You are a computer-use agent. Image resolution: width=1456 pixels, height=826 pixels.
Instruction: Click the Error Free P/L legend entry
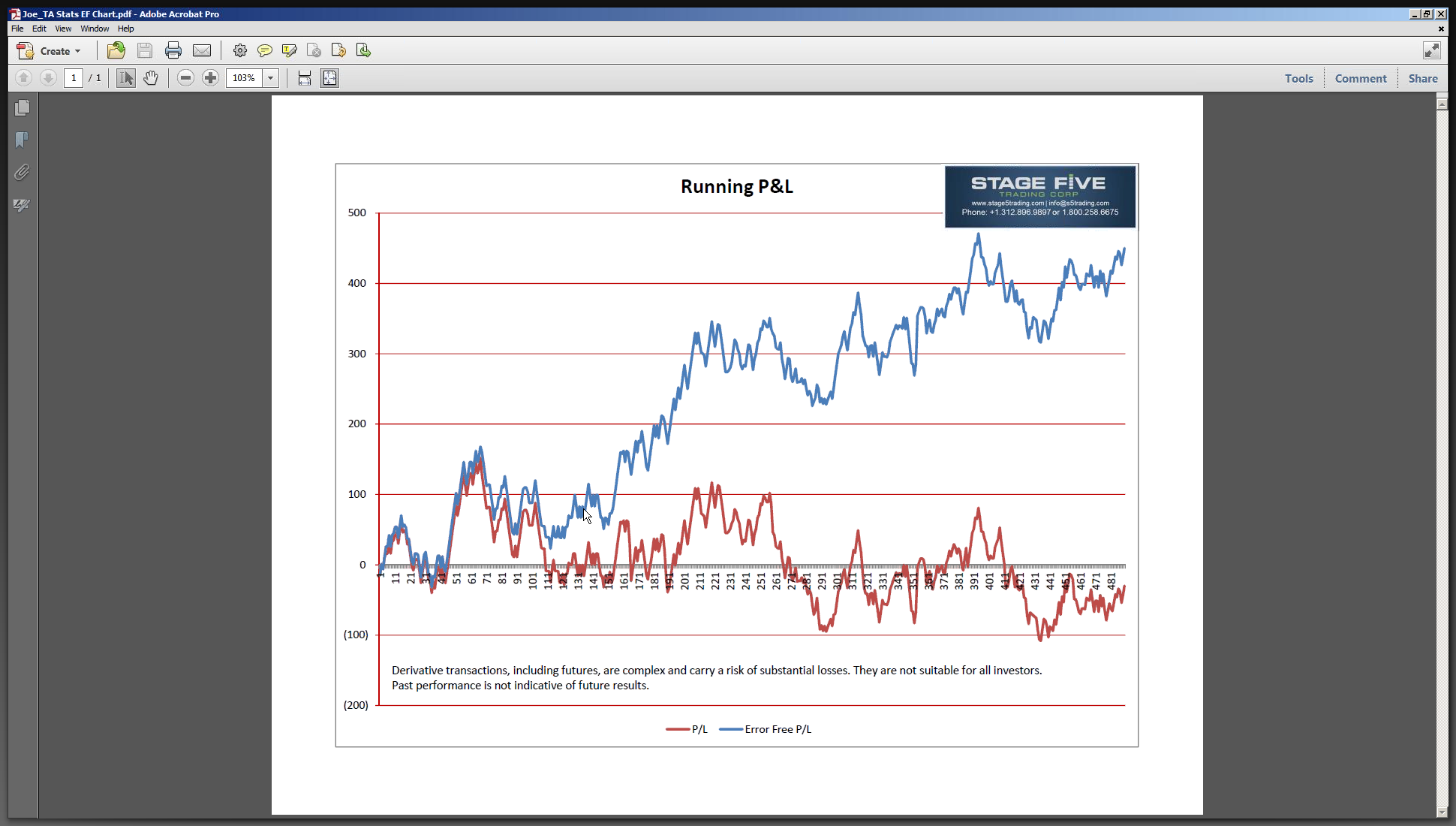[766, 729]
